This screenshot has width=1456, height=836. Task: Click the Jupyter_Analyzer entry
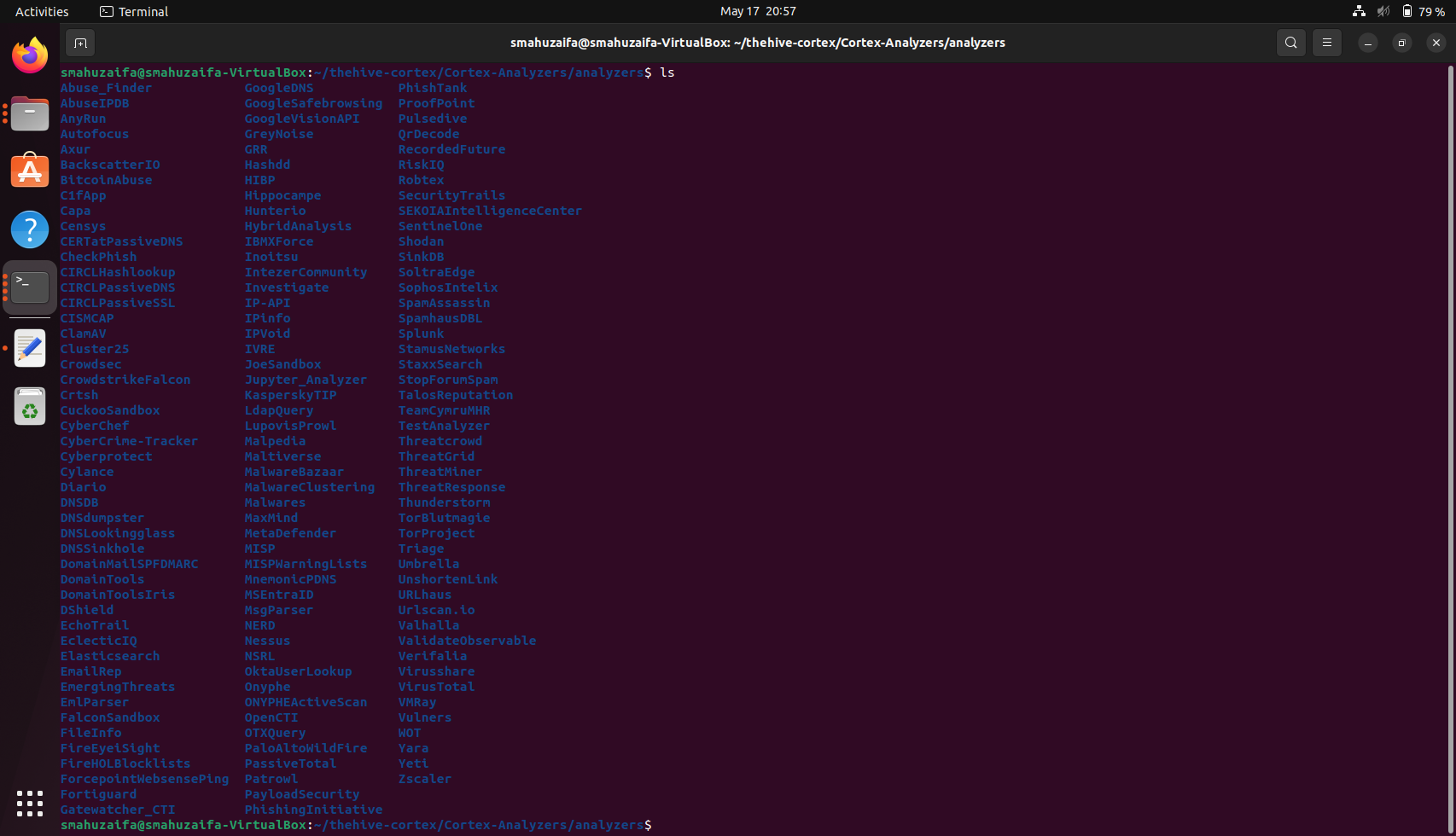306,380
